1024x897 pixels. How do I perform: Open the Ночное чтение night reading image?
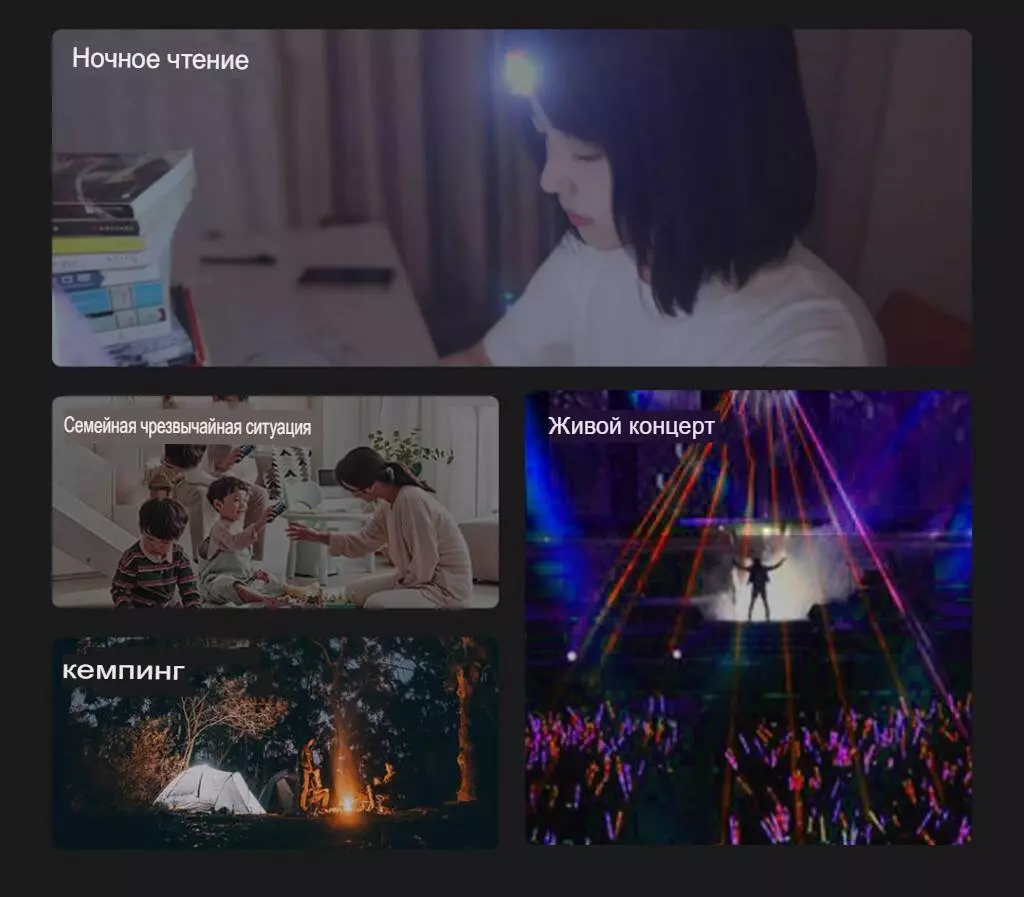point(511,197)
